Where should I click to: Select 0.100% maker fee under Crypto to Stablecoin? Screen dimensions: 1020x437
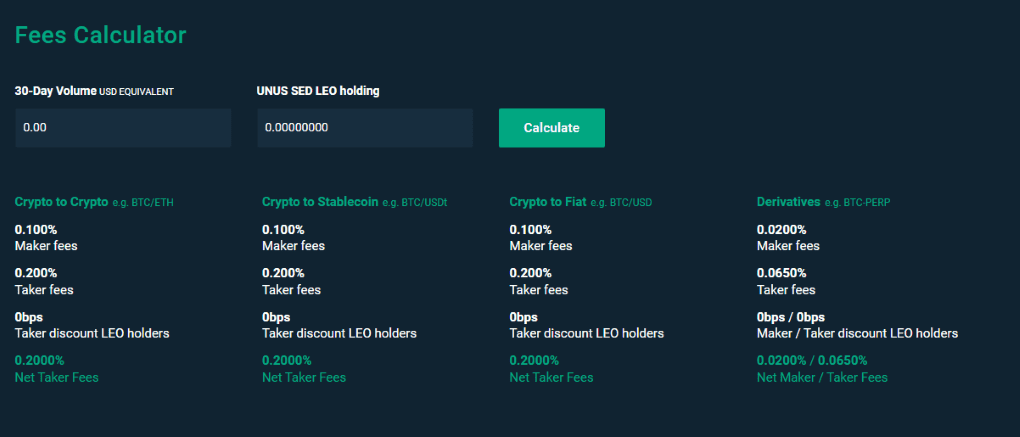pos(283,230)
